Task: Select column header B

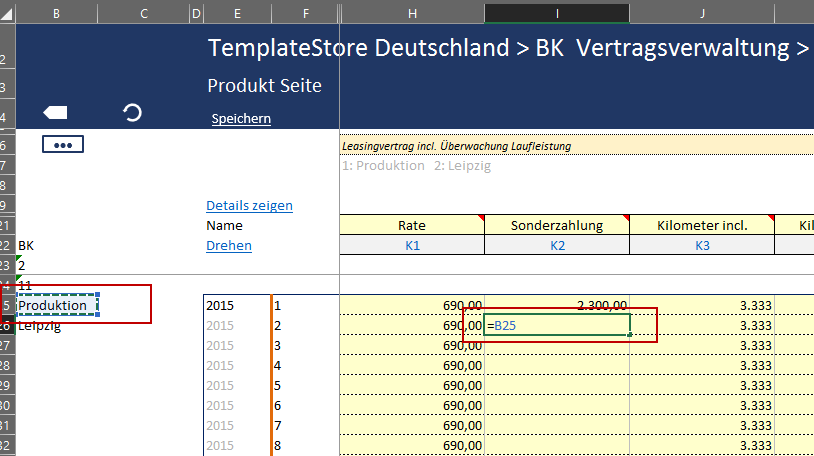Action: (57, 13)
